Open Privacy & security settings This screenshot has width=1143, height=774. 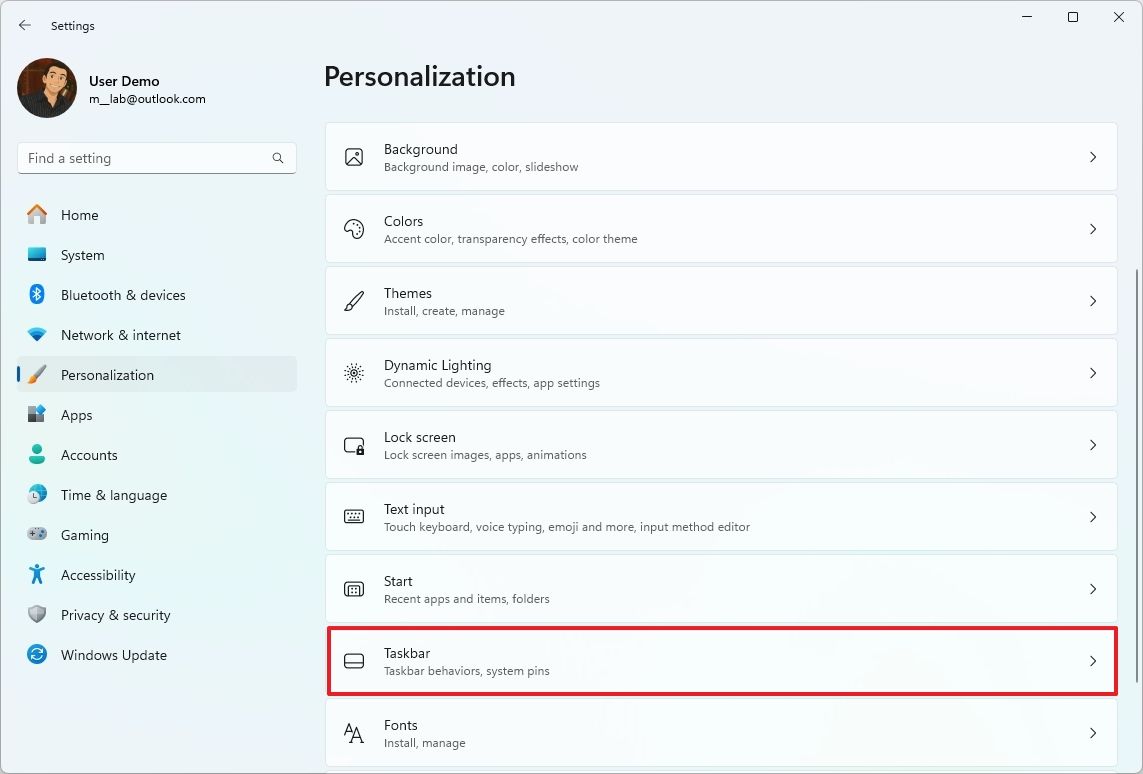coord(115,615)
